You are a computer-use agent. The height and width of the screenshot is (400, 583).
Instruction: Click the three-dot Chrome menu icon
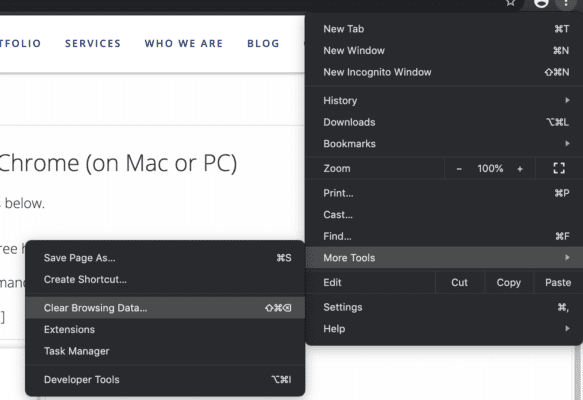pyautogui.click(x=566, y=3)
